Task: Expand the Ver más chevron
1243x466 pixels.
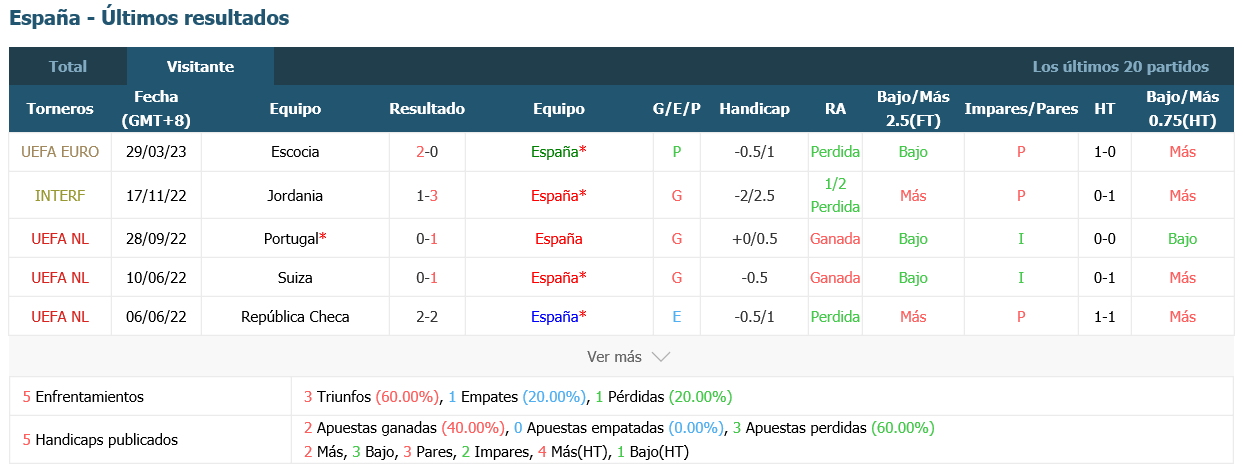Action: tap(660, 356)
